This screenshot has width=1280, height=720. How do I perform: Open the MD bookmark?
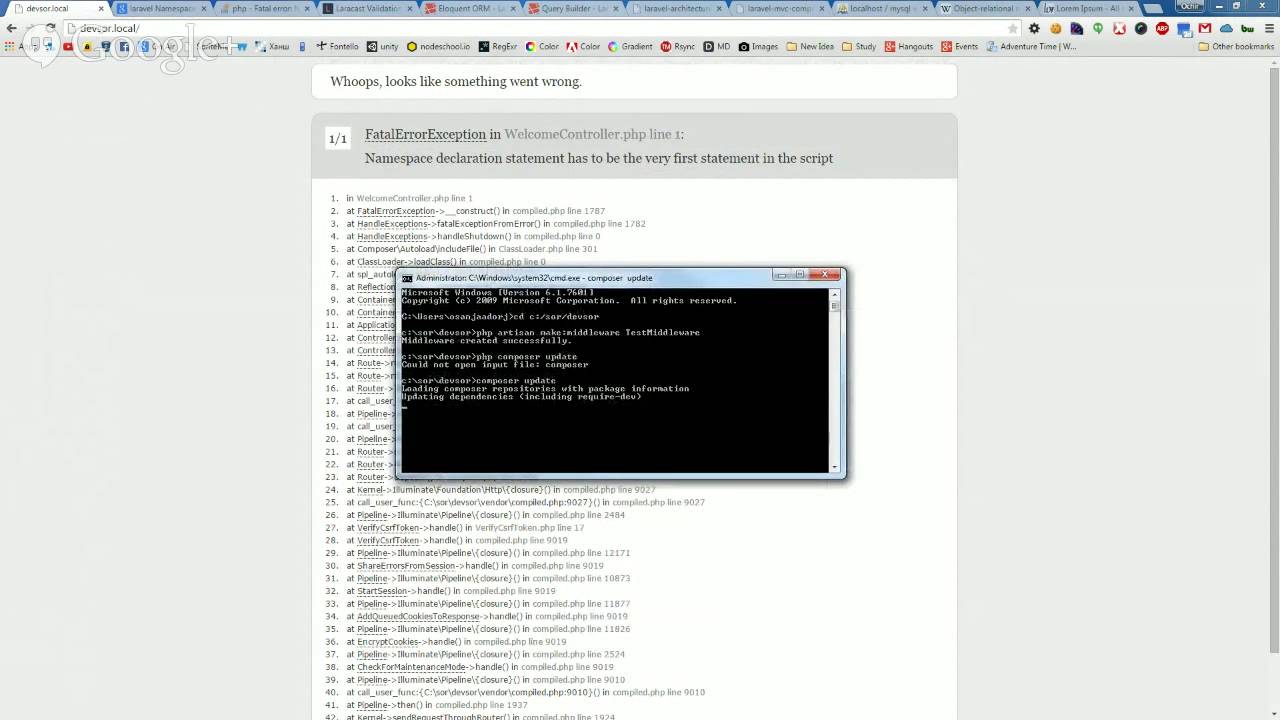click(x=716, y=46)
